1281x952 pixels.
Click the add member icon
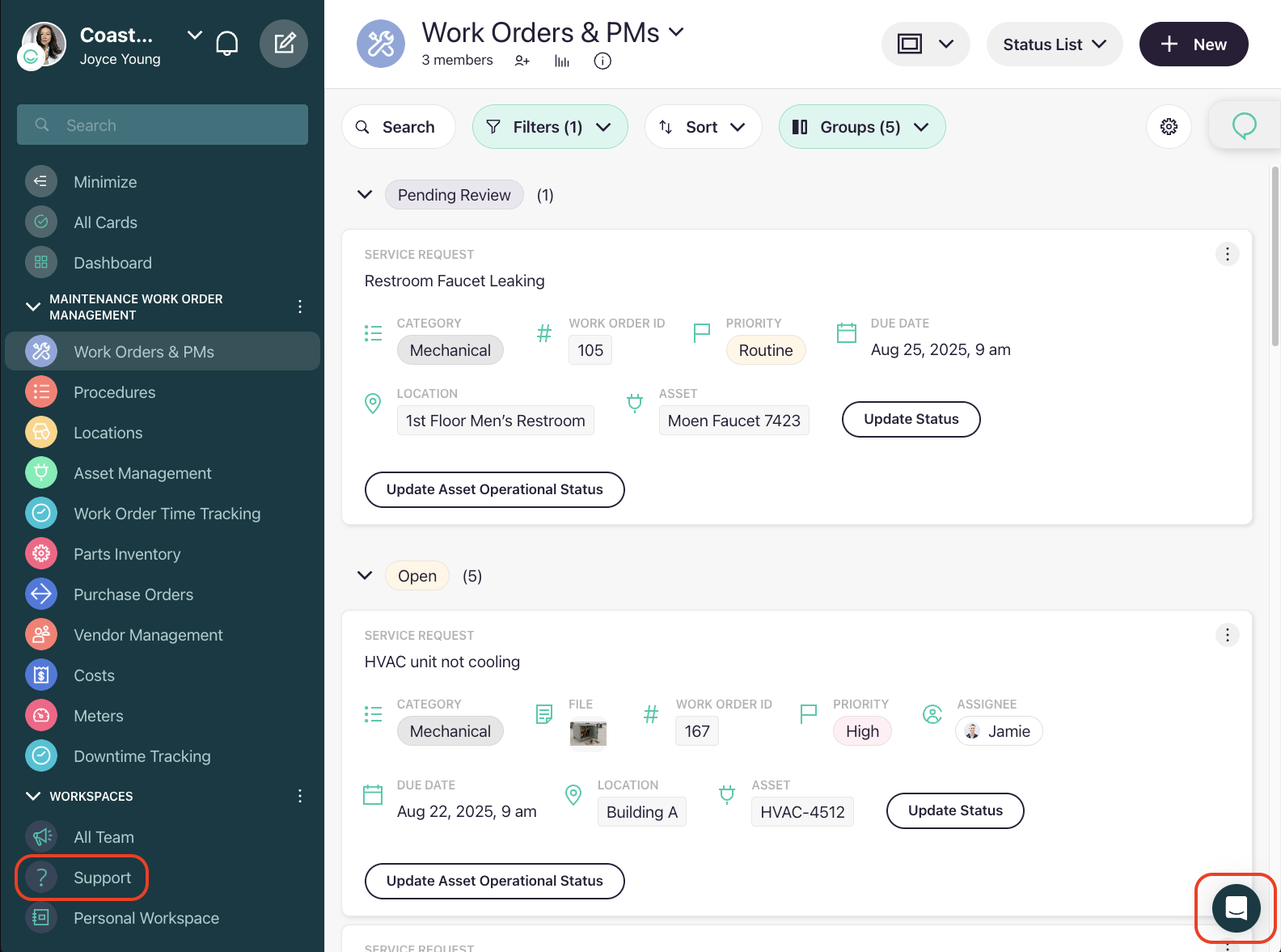[522, 61]
